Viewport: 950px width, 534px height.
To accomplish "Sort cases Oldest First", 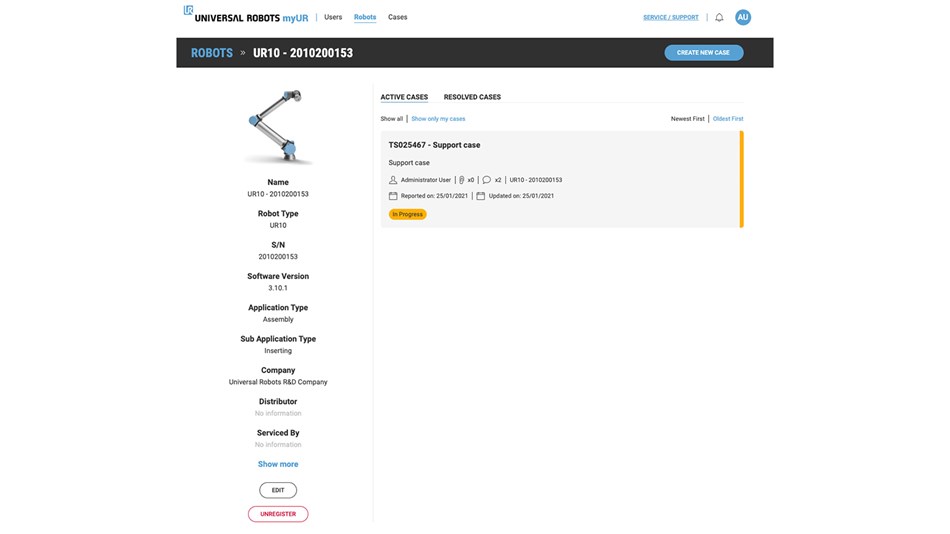I will pos(728,119).
